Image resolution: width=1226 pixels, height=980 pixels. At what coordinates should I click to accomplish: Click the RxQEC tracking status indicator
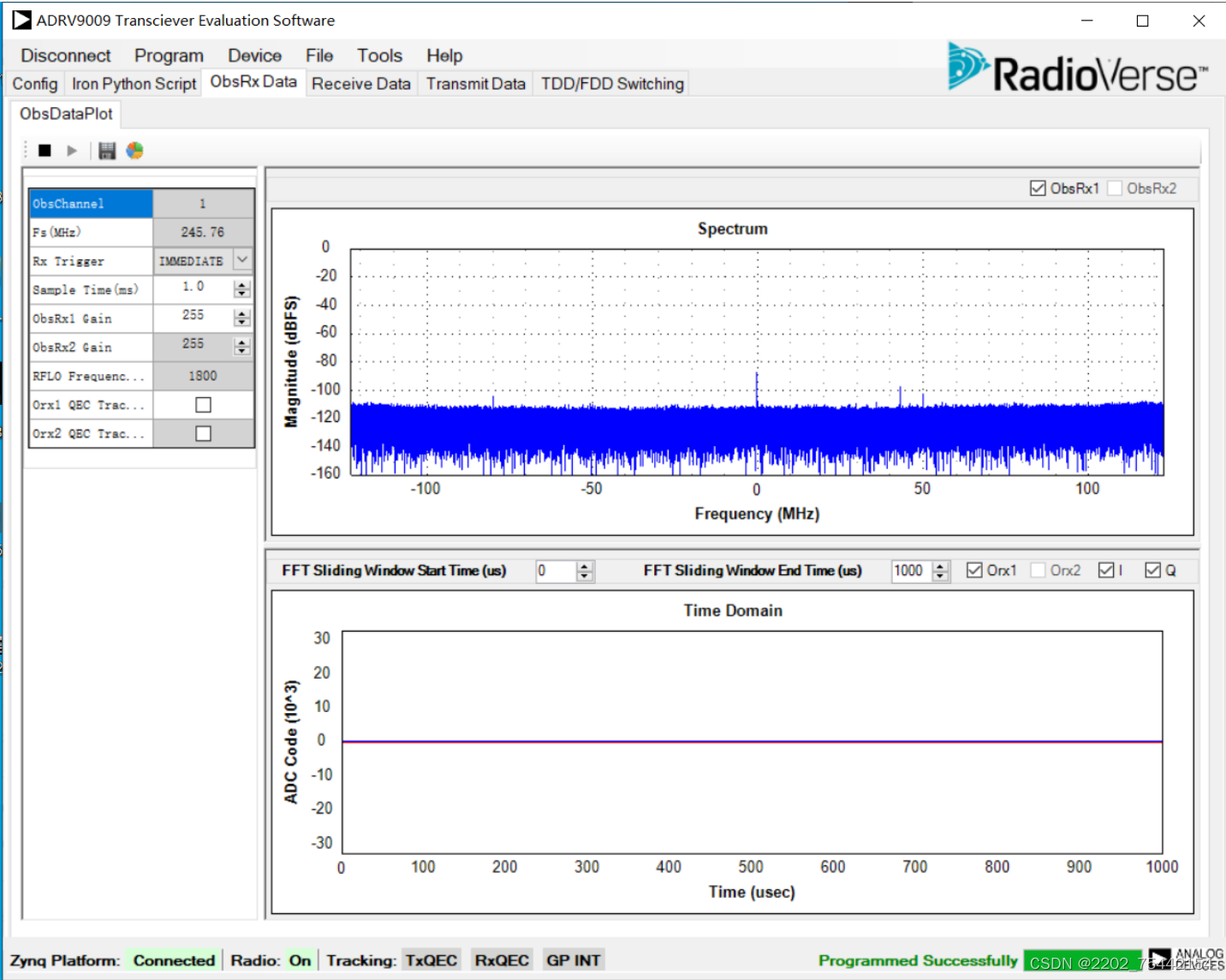502,960
